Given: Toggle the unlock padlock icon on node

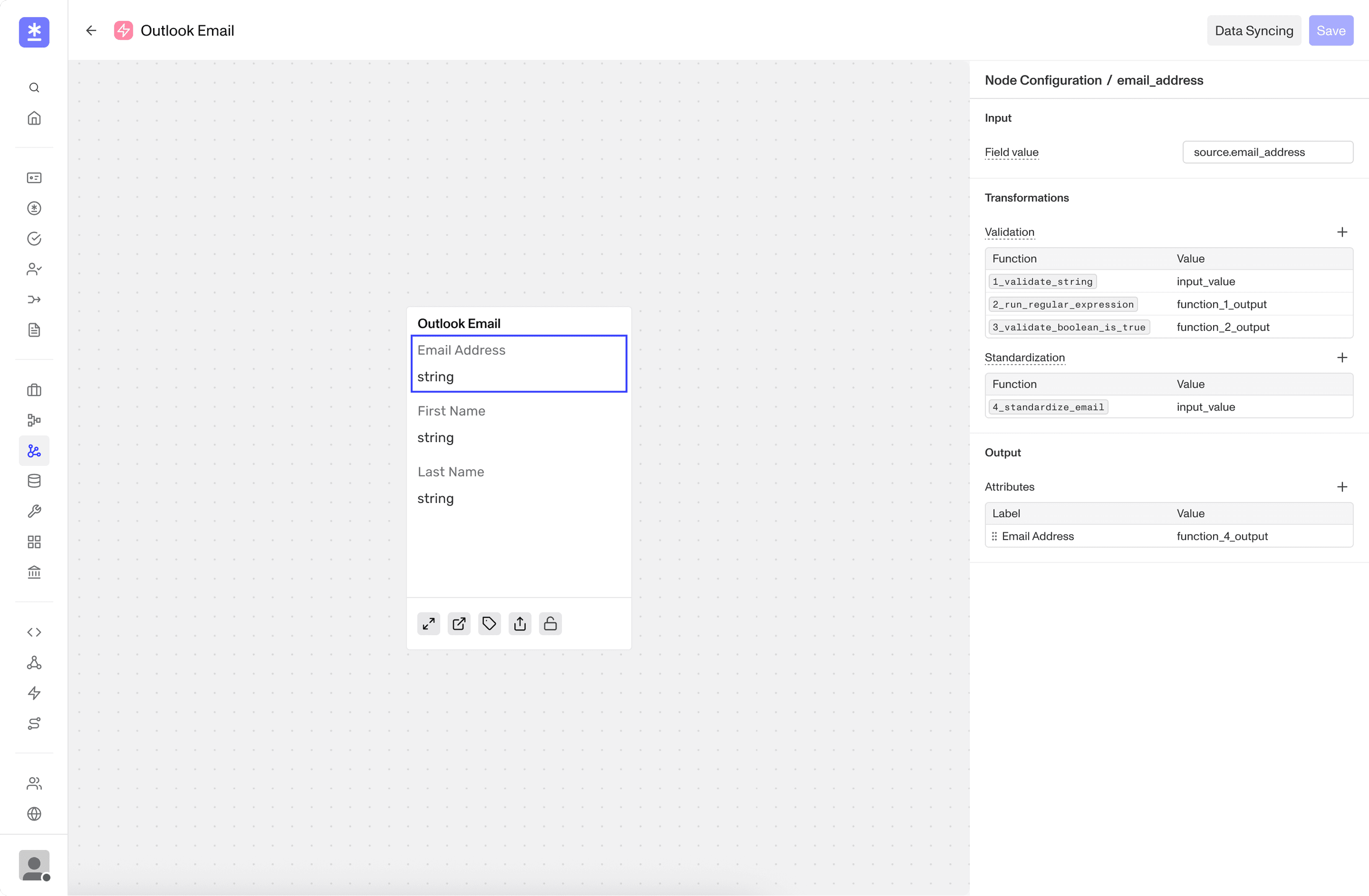Looking at the screenshot, I should click(550, 623).
